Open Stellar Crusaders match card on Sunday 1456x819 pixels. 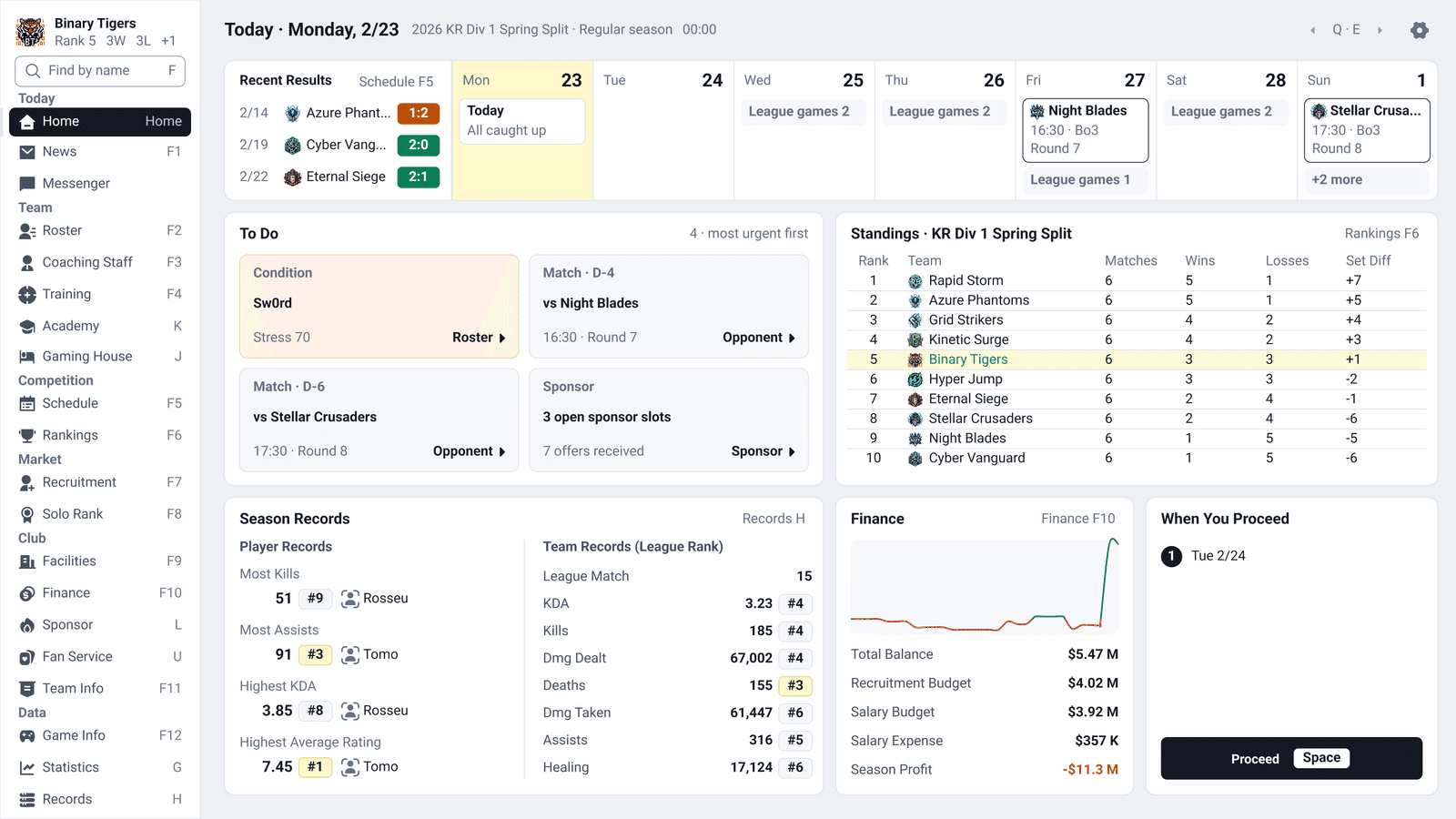point(1367,130)
